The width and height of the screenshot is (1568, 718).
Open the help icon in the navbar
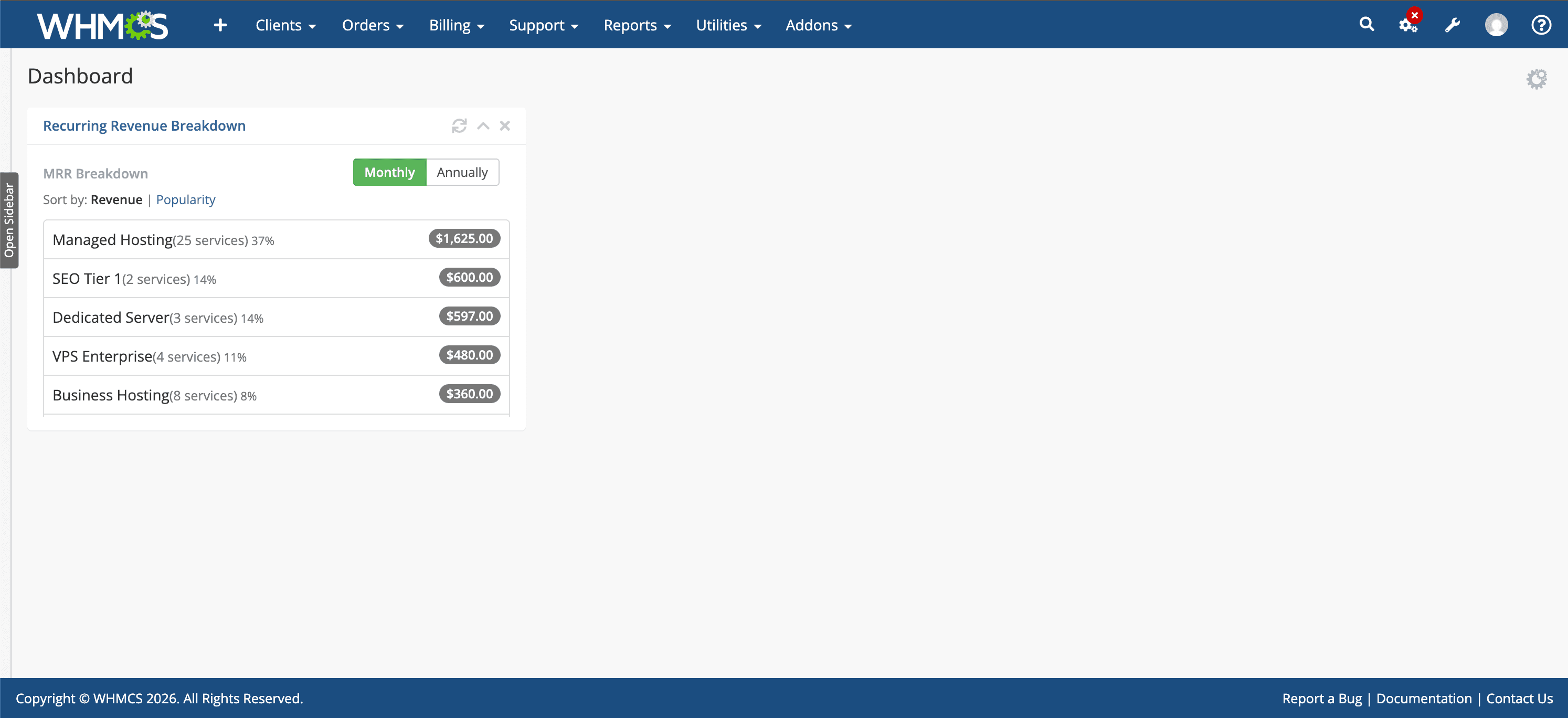pos(1541,25)
